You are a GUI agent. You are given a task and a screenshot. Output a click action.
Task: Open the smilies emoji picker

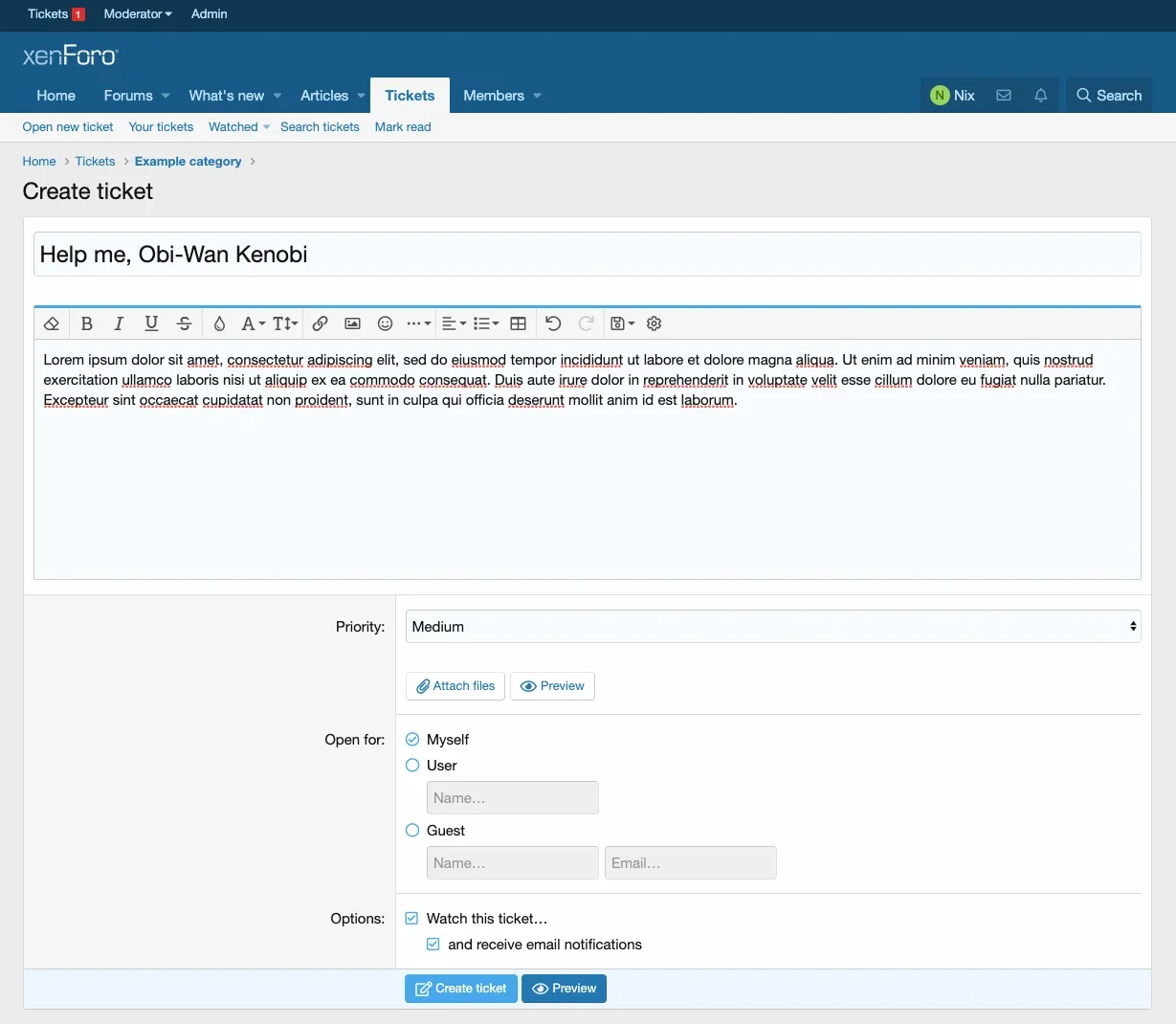coord(385,323)
